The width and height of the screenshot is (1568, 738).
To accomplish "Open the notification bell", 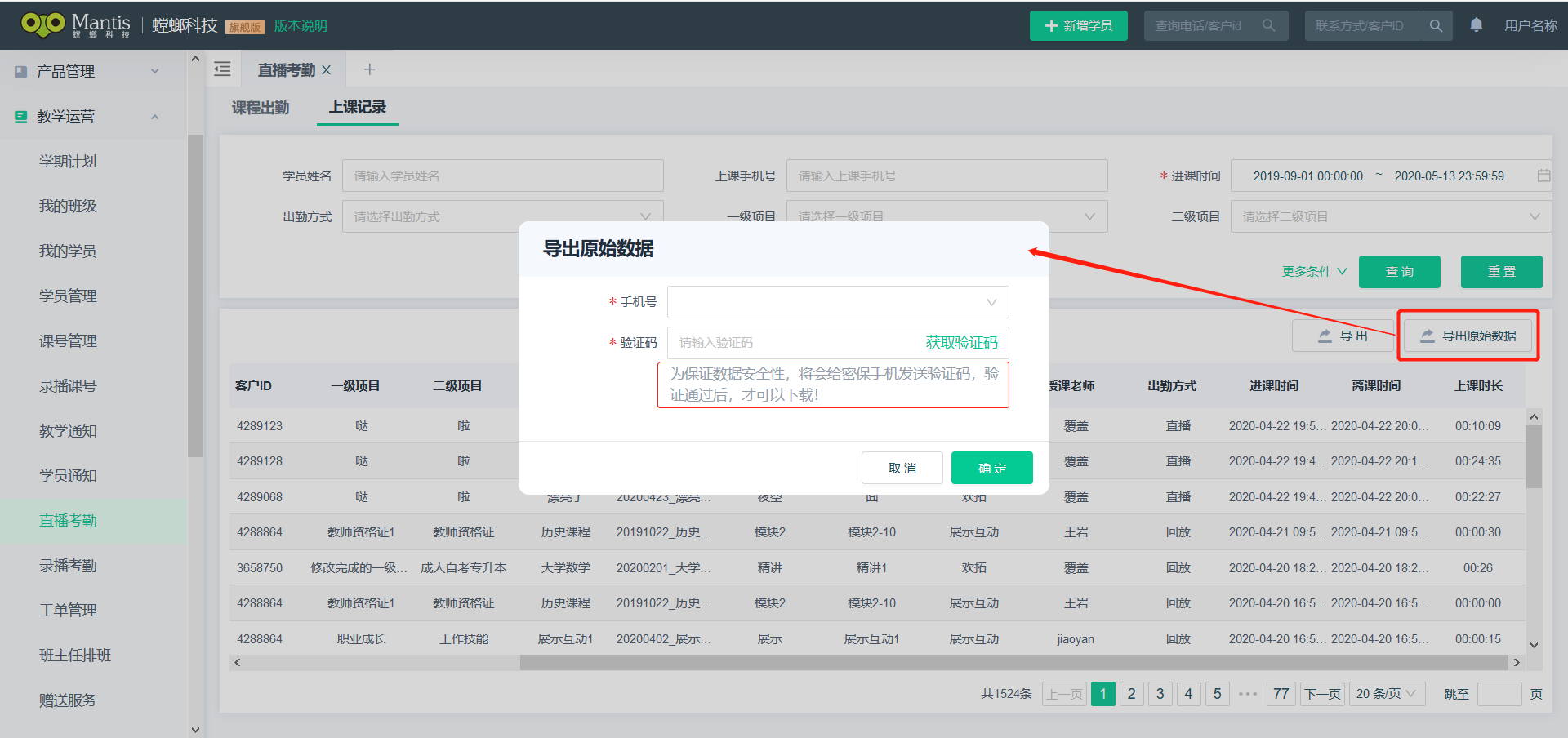I will 1477,25.
